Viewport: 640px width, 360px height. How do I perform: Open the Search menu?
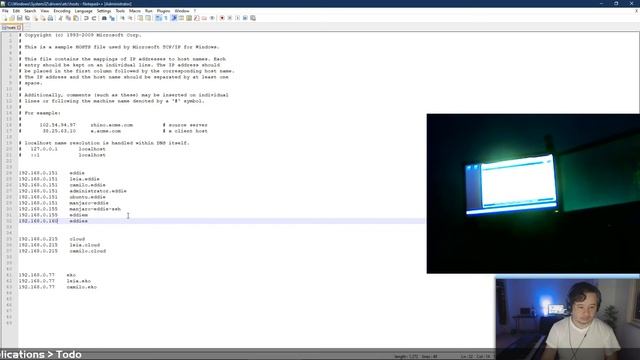(30, 11)
